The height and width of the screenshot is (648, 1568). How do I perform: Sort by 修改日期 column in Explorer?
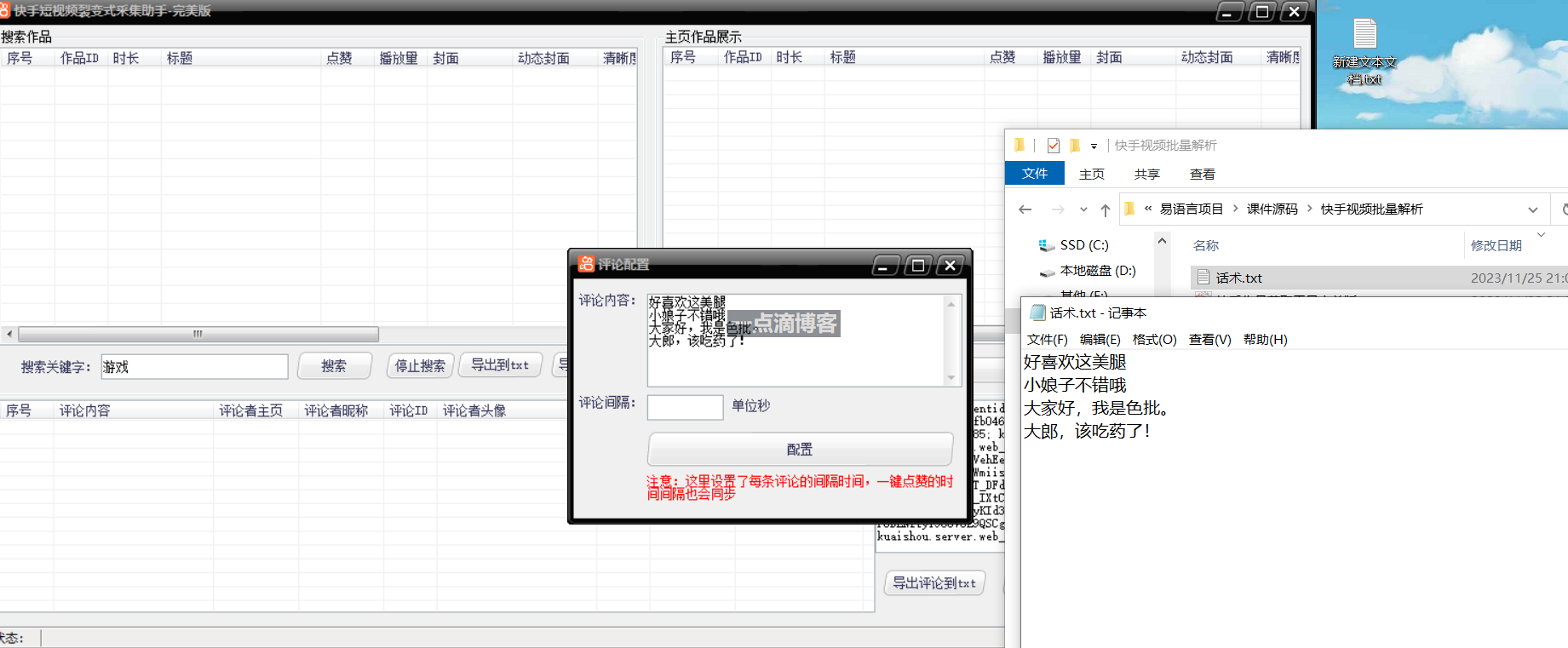coord(1496,245)
